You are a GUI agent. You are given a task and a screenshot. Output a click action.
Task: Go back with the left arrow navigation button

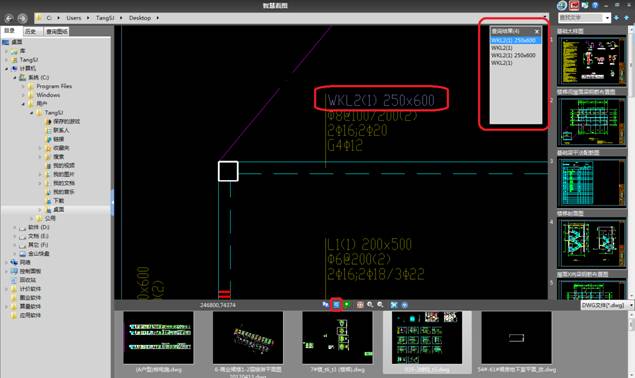coord(9,18)
